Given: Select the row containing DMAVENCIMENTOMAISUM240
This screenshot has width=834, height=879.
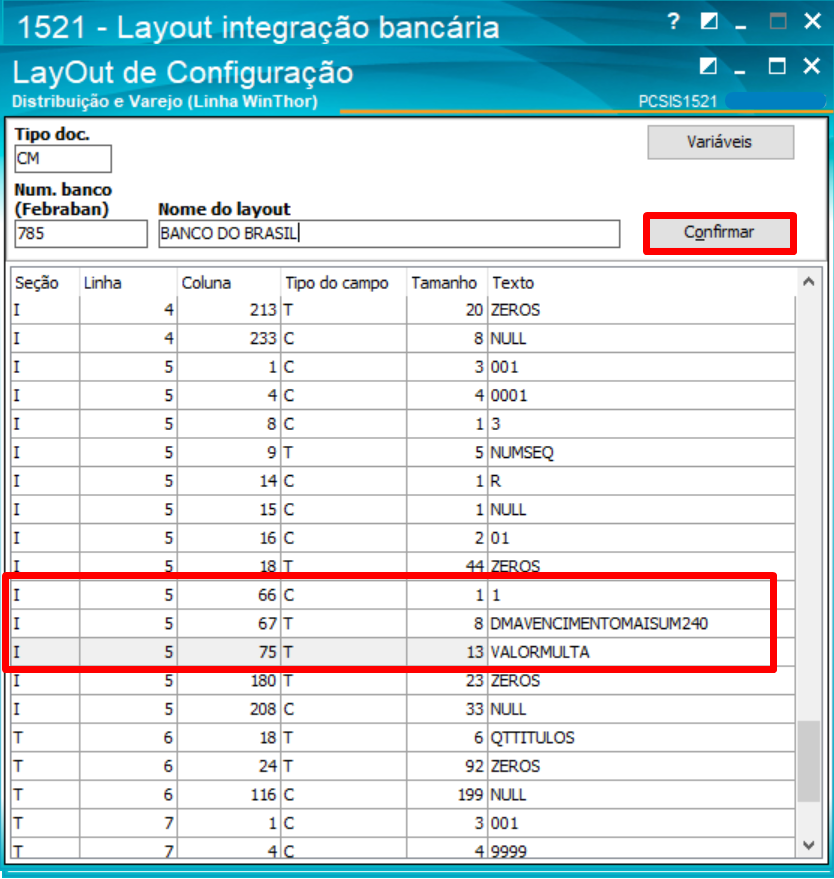Looking at the screenshot, I should (400, 623).
